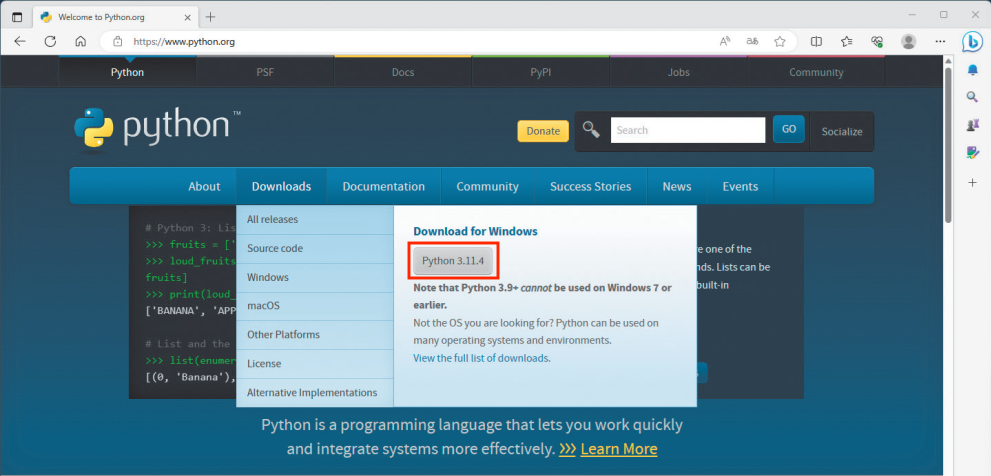Choose Other Platforms from Downloads menu
991x476 pixels.
pos(315,334)
